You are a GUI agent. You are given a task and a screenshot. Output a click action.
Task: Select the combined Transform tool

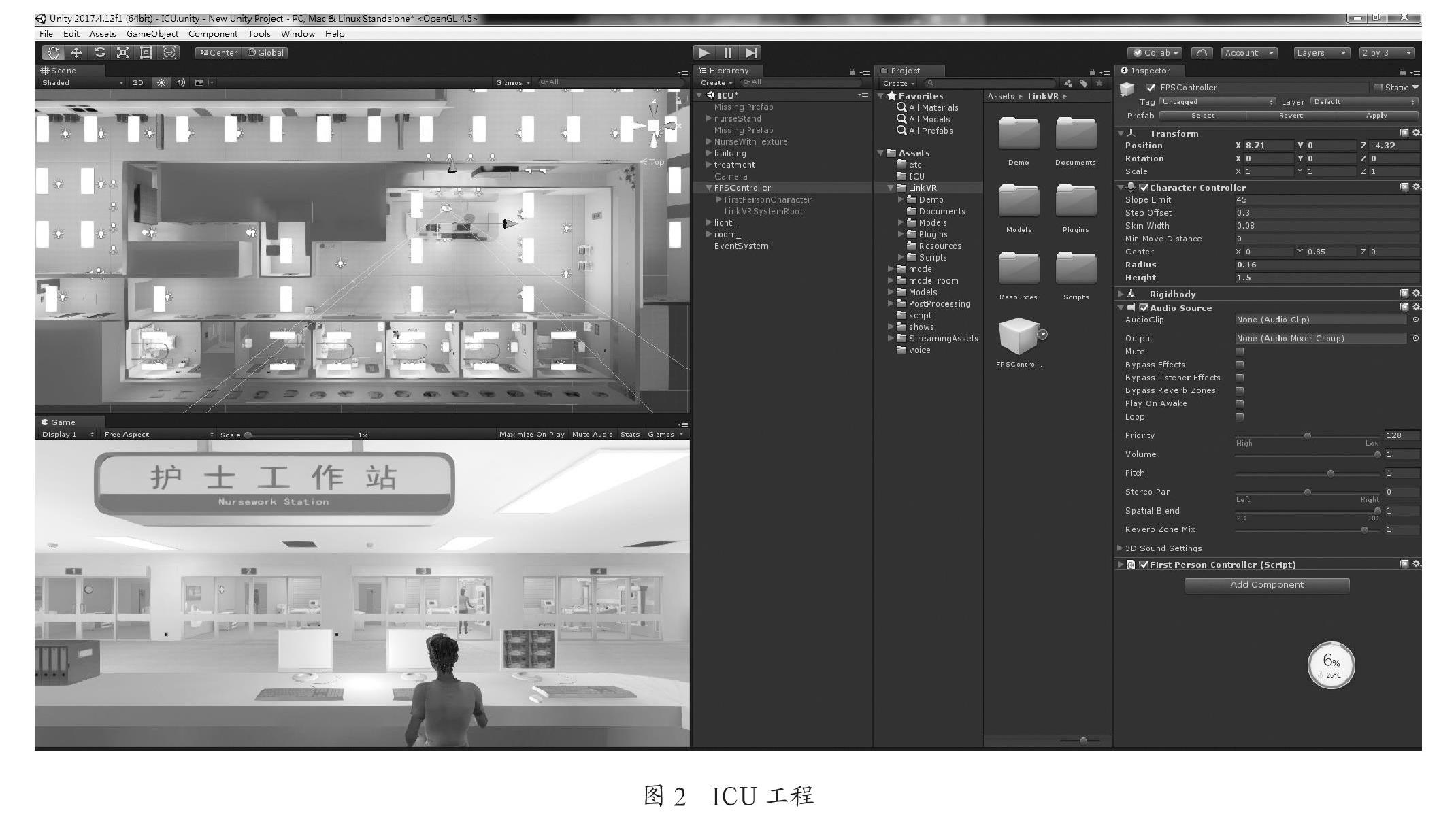169,52
